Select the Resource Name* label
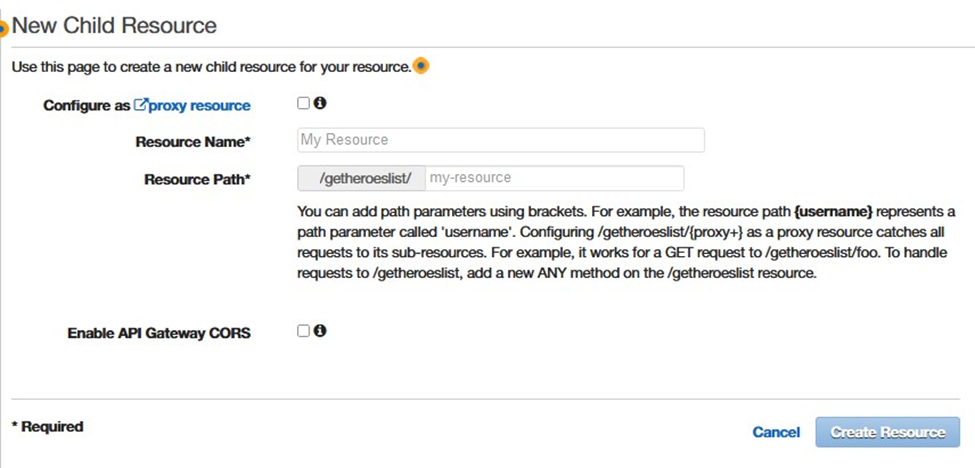This screenshot has width=975, height=468. pos(193,142)
